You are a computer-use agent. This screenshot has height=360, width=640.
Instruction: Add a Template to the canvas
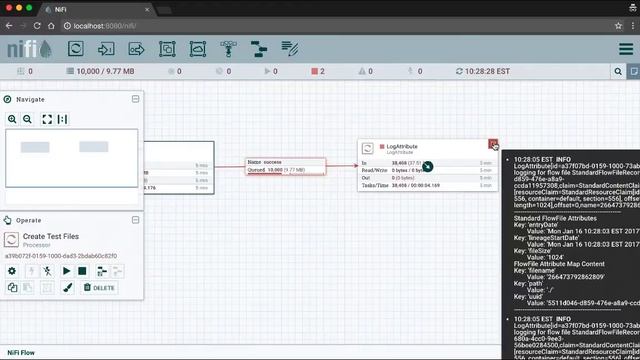click(x=259, y=49)
